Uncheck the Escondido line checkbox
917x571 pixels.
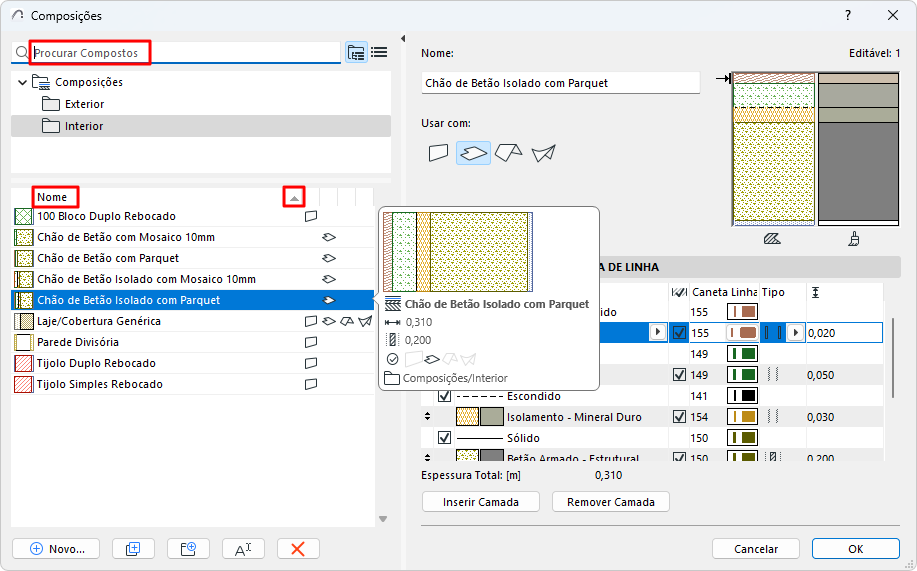tap(445, 396)
